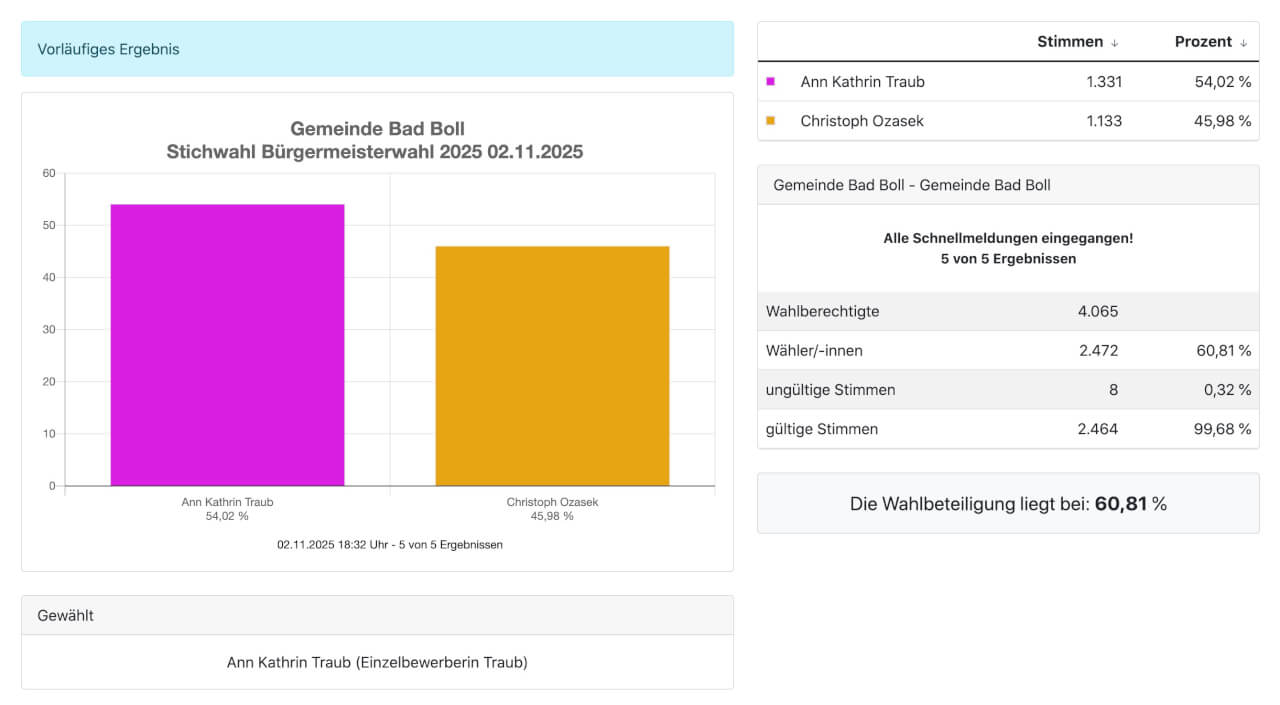The width and height of the screenshot is (1280, 705).
Task: Click the chart title Gemeinde Bad Boll
Action: point(377,129)
